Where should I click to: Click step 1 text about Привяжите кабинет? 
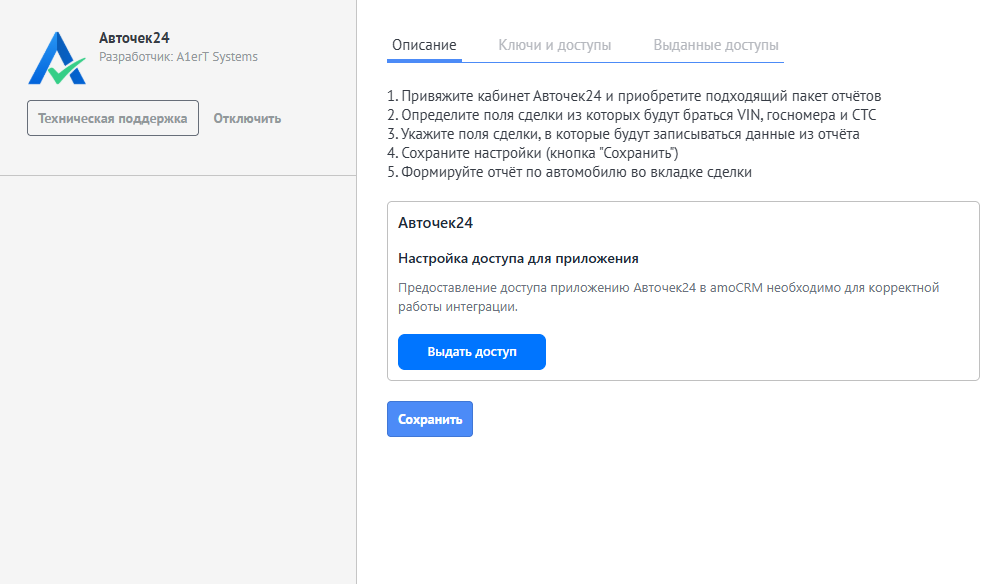(634, 96)
